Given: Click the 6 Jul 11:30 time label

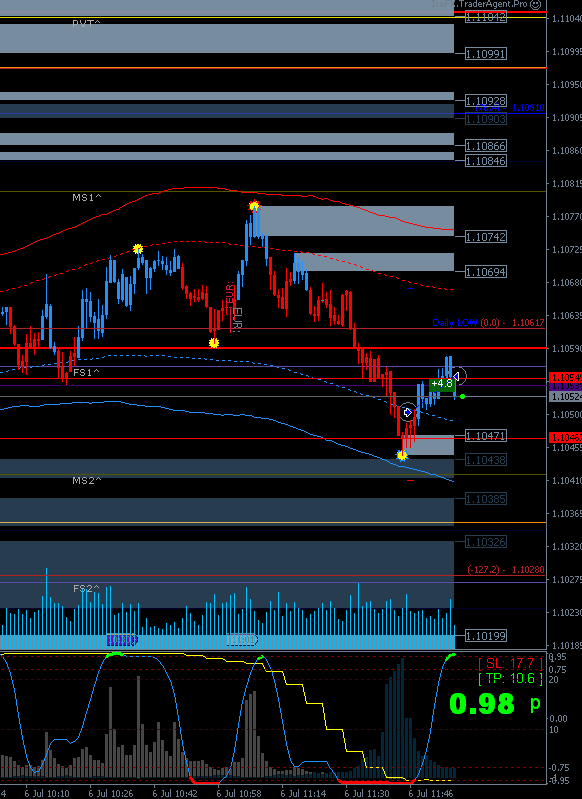Looking at the screenshot, I should pyautogui.click(x=369, y=794).
